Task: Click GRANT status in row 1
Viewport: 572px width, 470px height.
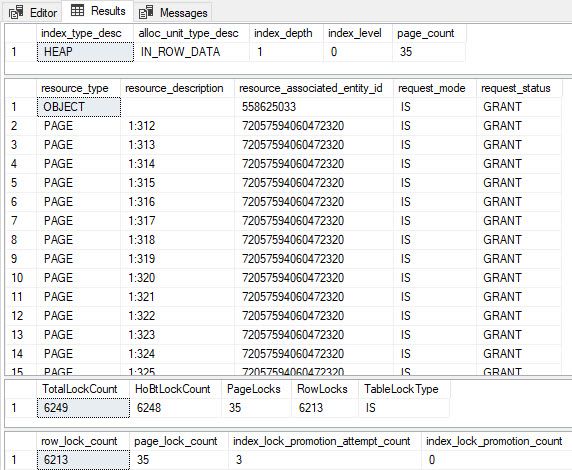Action: pyautogui.click(x=519, y=107)
